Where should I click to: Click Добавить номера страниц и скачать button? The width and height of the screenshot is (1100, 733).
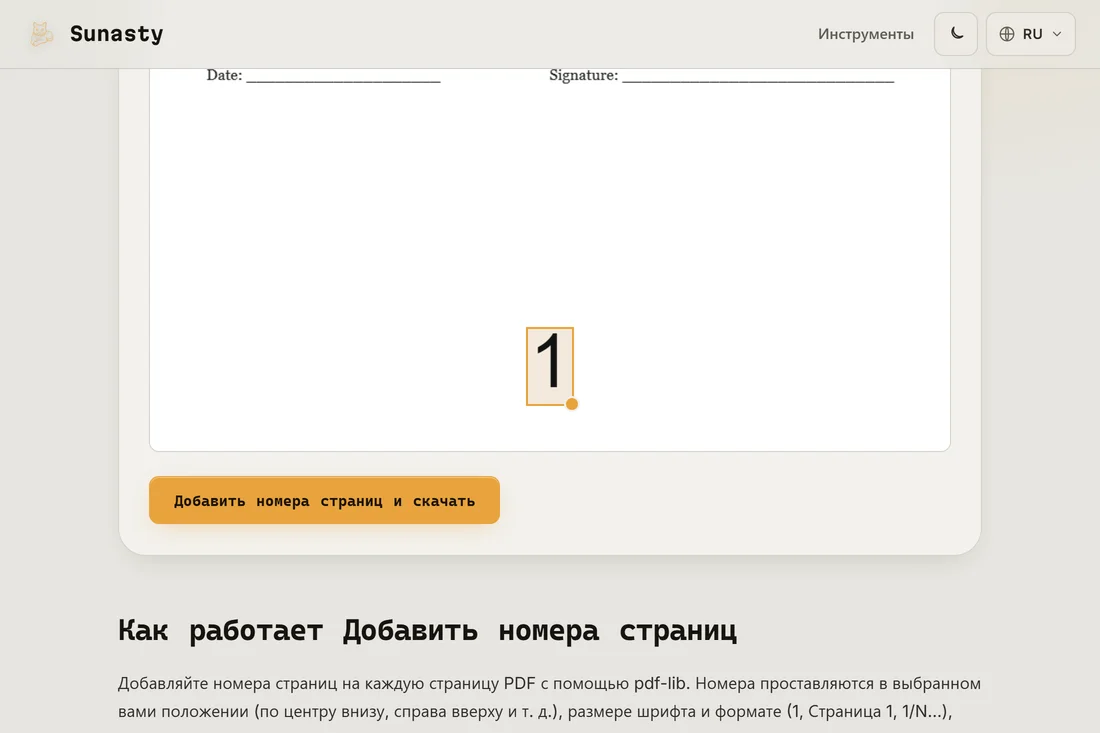[324, 500]
